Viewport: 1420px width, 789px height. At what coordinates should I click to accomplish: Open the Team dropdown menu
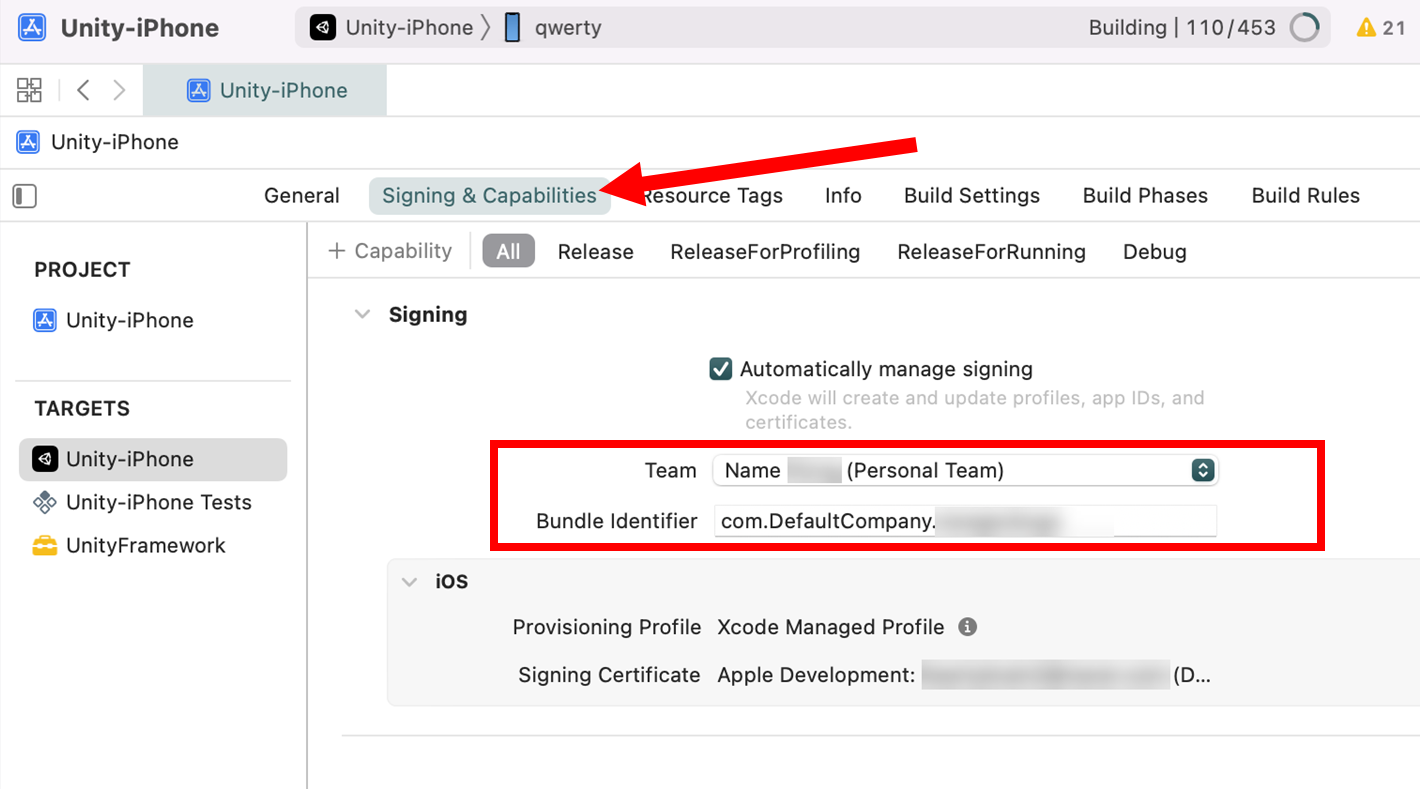point(965,470)
